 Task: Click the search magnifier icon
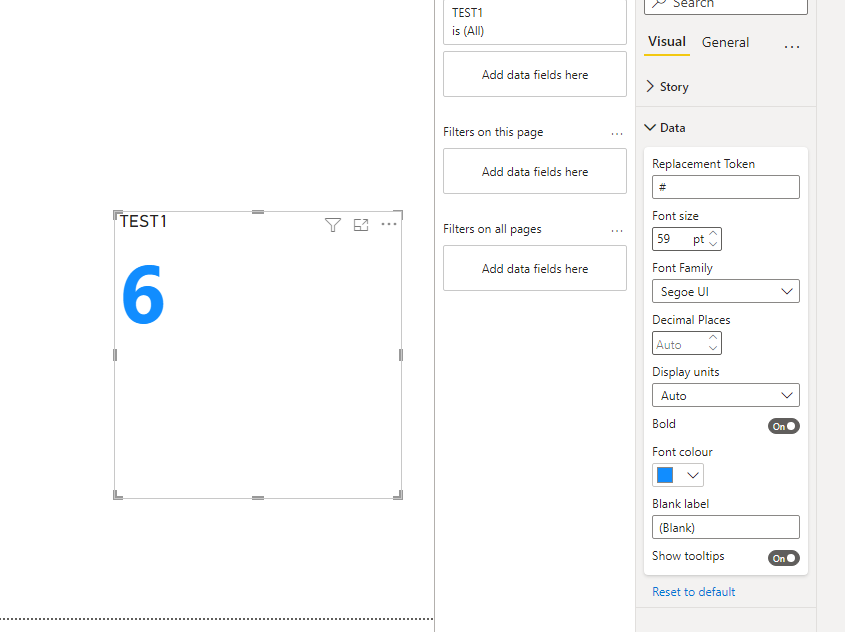[659, 3]
